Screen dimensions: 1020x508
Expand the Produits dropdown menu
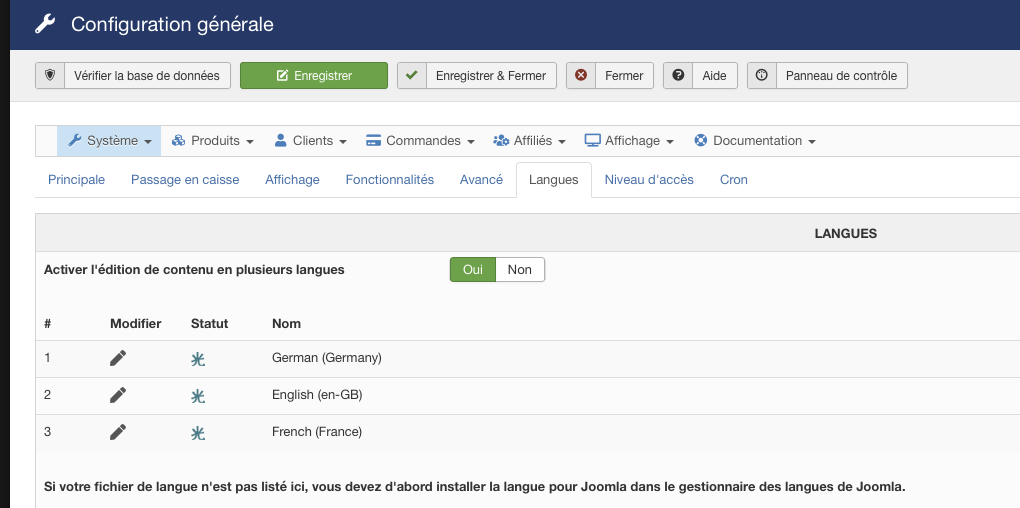coord(212,141)
